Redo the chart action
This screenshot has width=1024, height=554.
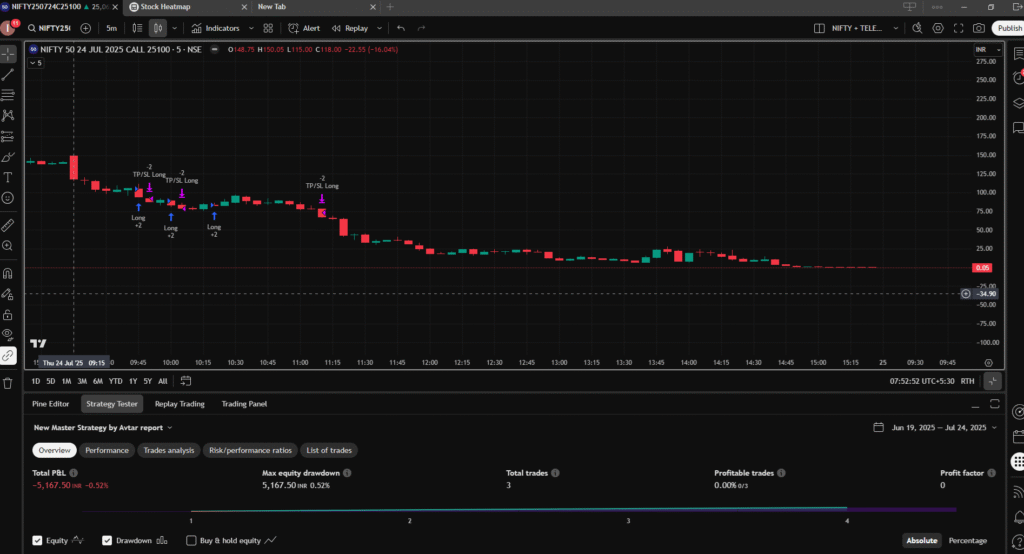tap(421, 28)
